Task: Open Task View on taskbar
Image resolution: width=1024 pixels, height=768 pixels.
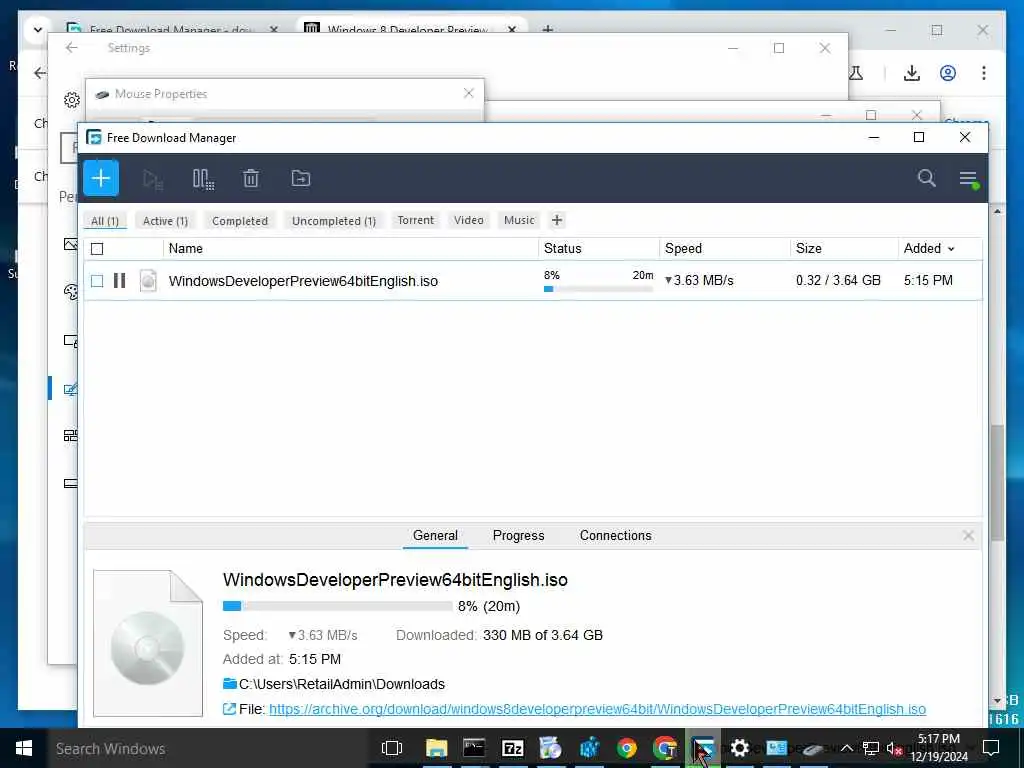Action: (x=392, y=748)
